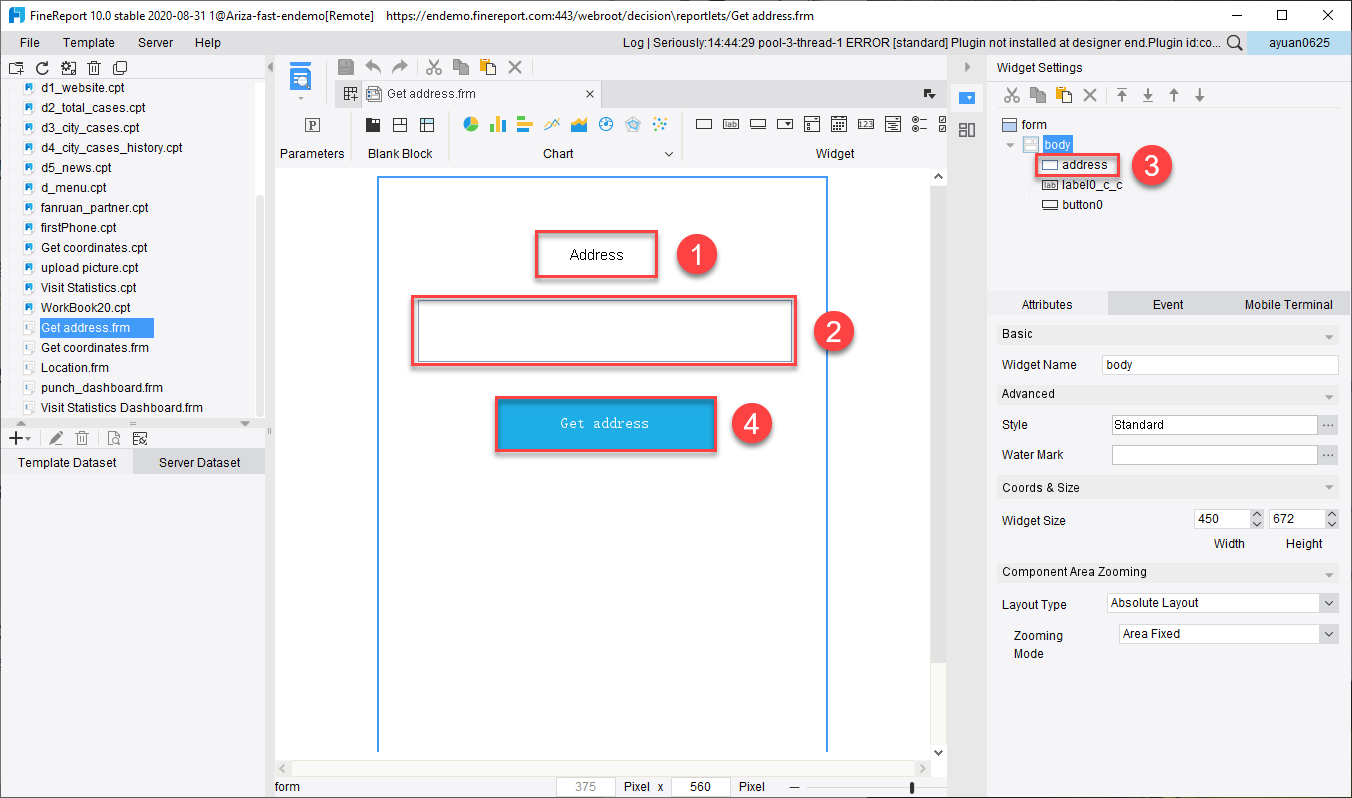Screen dimensions: 1352x798
Task: Click the Widget Name input field
Action: point(1220,365)
